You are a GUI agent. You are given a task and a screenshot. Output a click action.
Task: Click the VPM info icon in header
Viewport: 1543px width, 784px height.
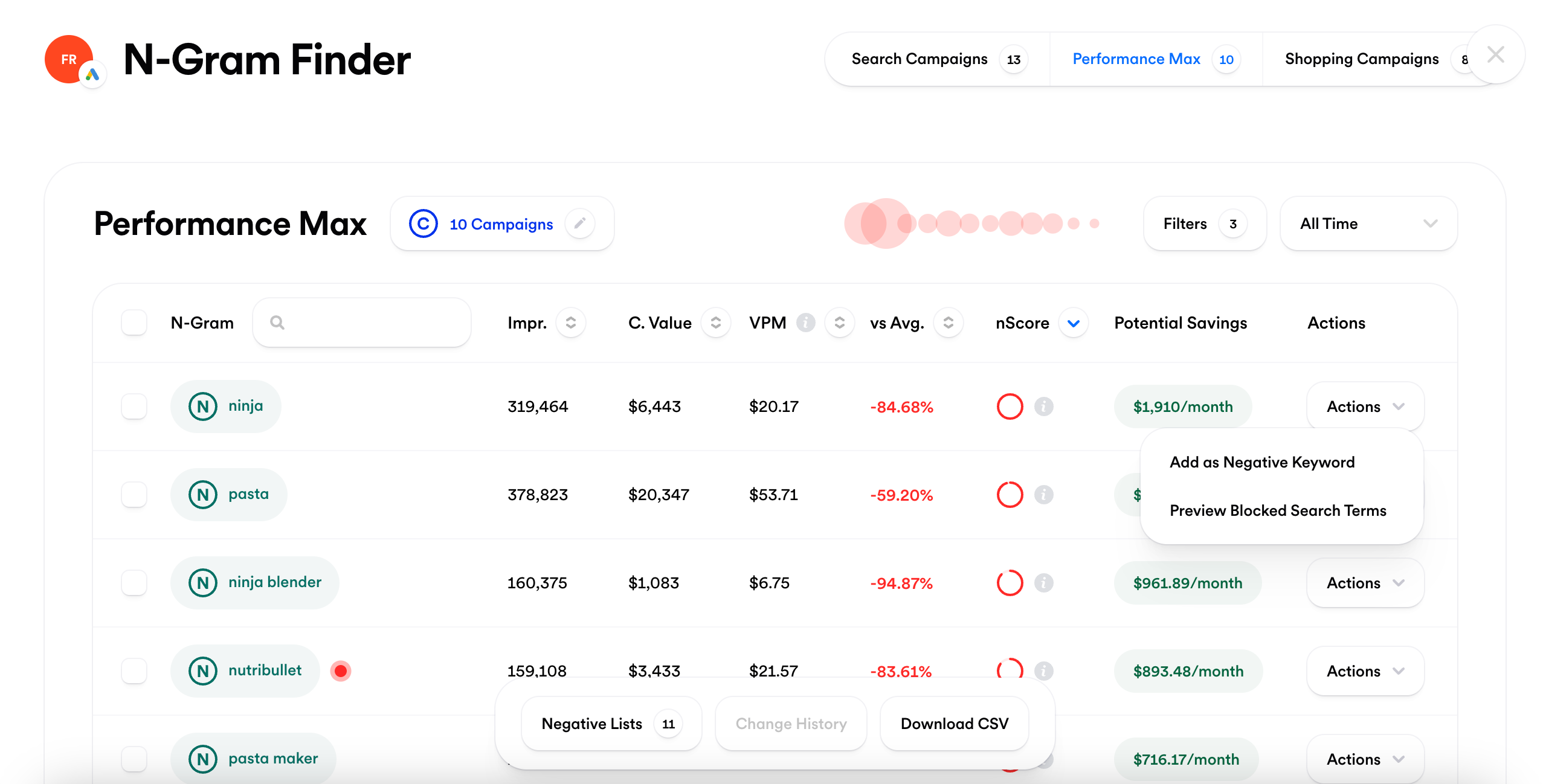point(805,323)
